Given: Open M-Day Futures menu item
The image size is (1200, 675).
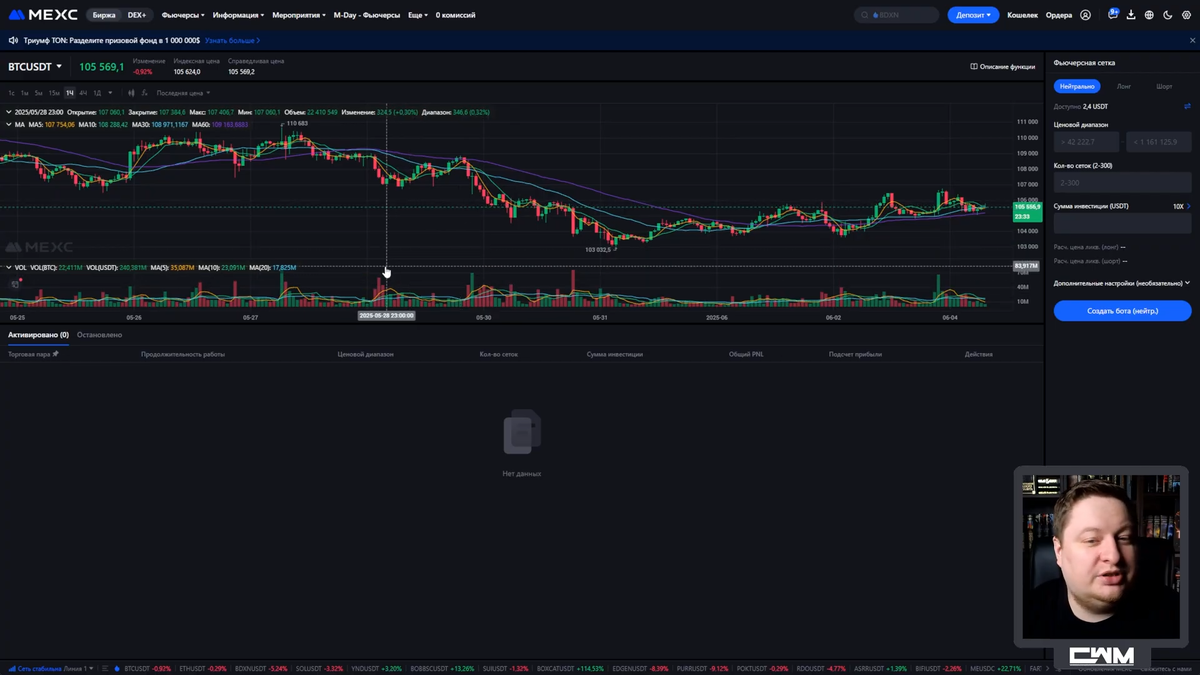Looking at the screenshot, I should click(367, 15).
